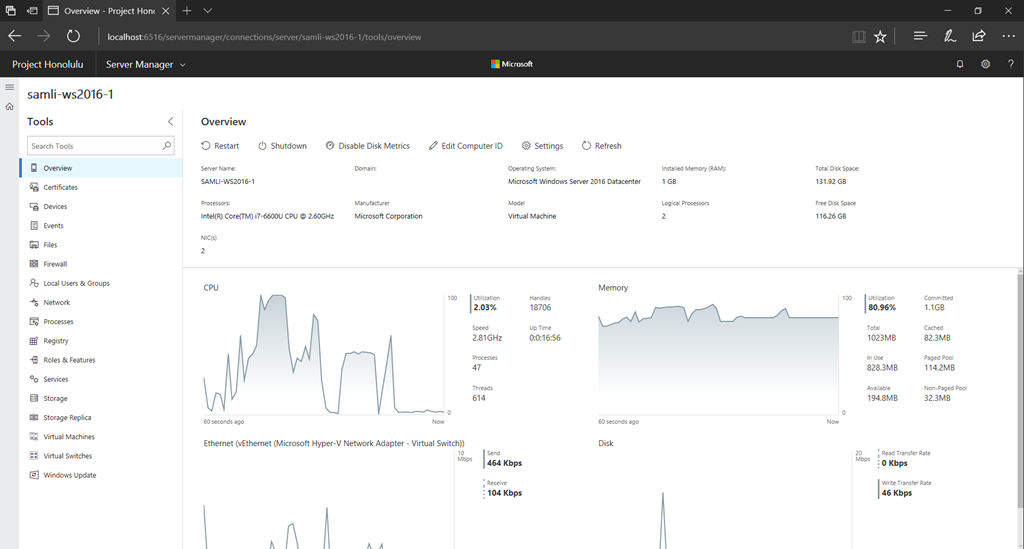
Task: Open Virtual Machines tool
Action: 67,437
